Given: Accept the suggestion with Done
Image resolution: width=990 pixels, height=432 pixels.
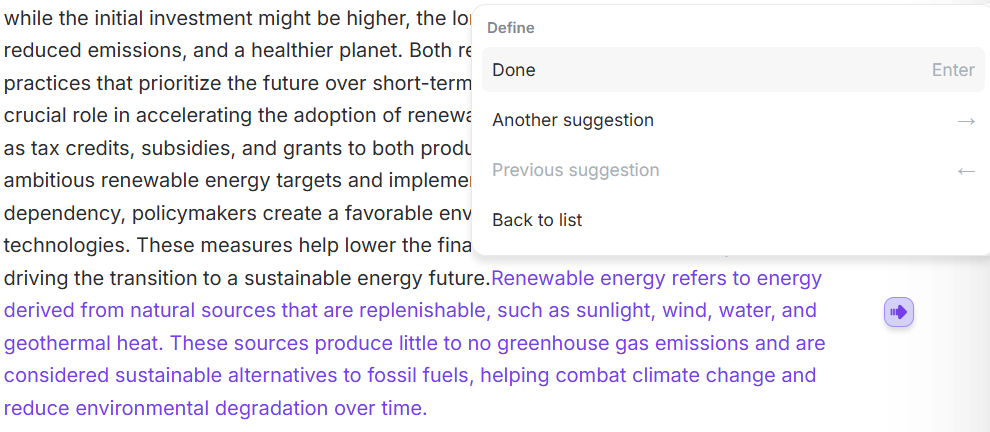Looking at the screenshot, I should pos(514,70).
